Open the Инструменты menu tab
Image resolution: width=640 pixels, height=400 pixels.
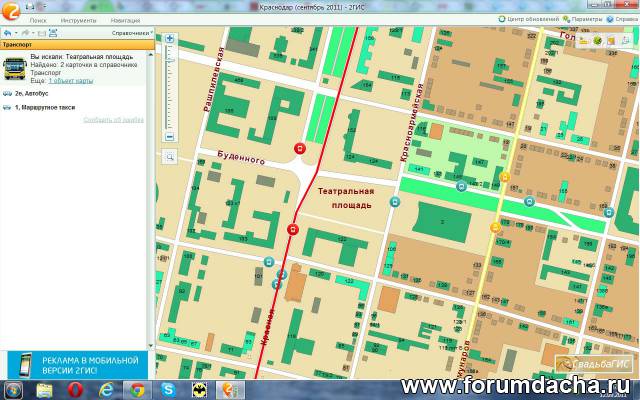point(77,19)
